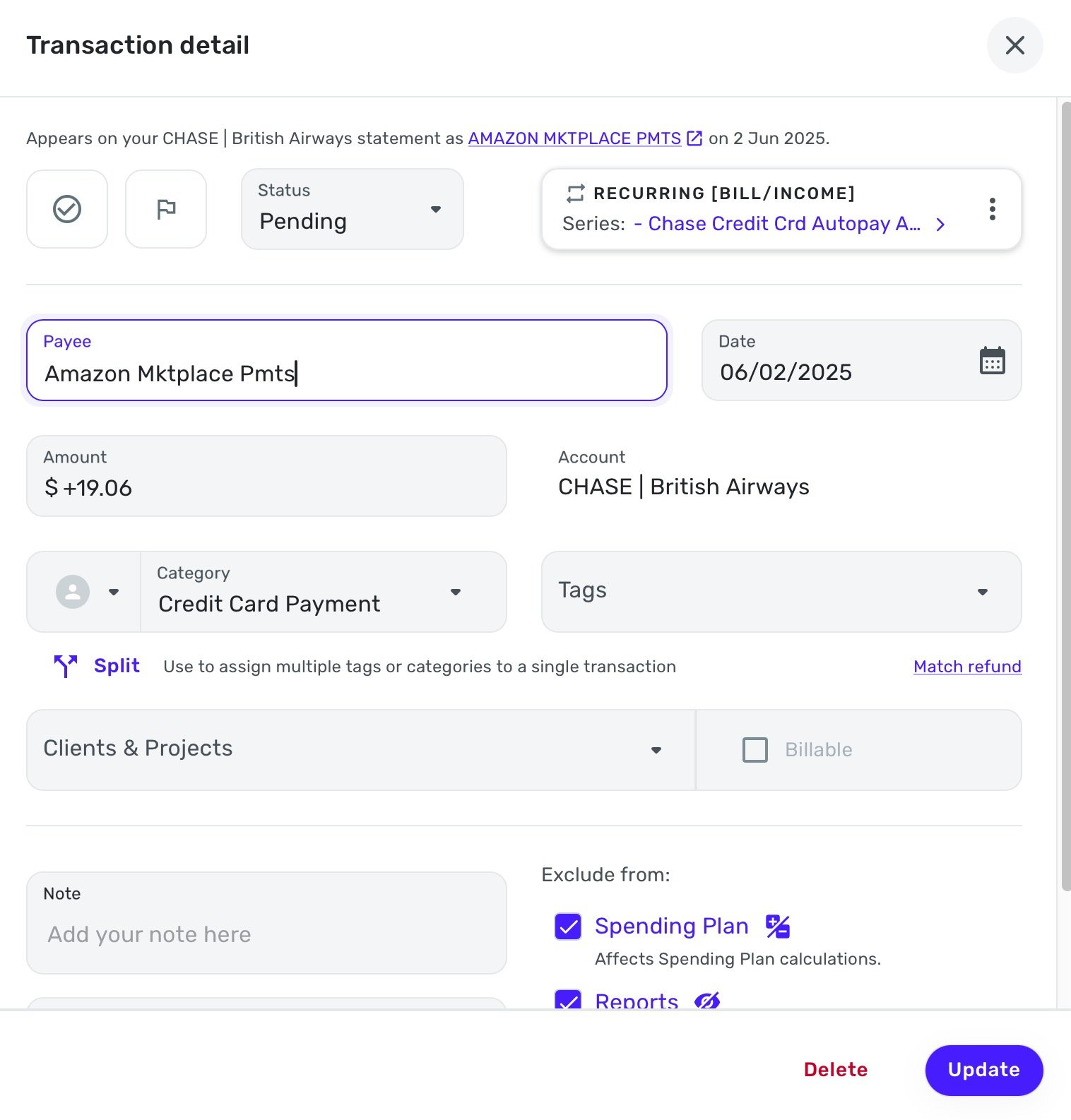Screen dimensions: 1071x1120
Task: Open the Tags dropdown
Action: click(x=781, y=592)
